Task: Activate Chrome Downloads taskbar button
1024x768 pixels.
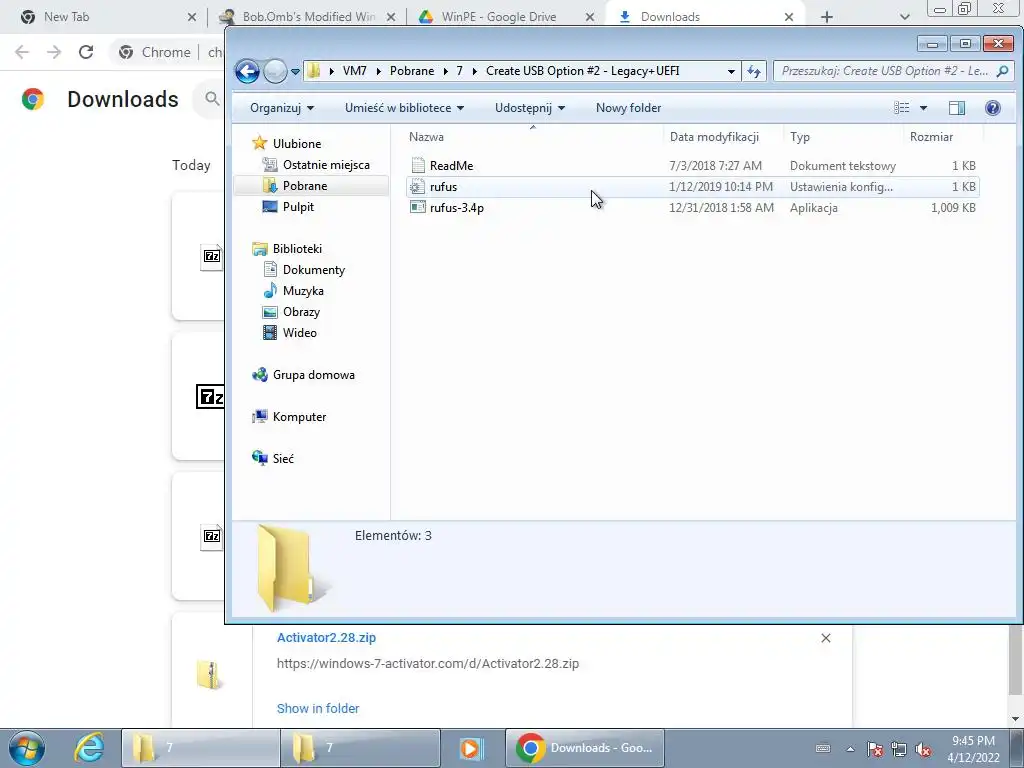Action: (x=585, y=748)
